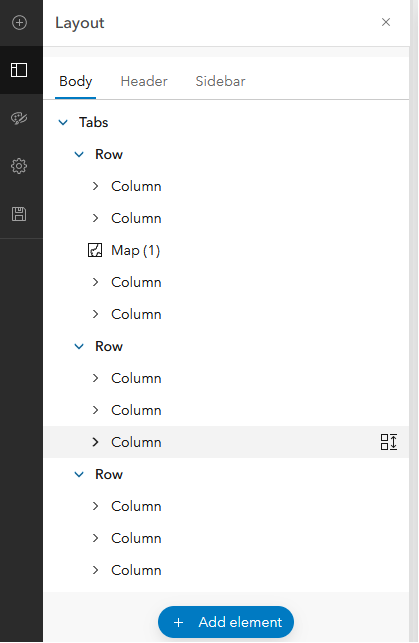Select the Layout panel icon in sidebar
The width and height of the screenshot is (419, 643).
tap(19, 70)
